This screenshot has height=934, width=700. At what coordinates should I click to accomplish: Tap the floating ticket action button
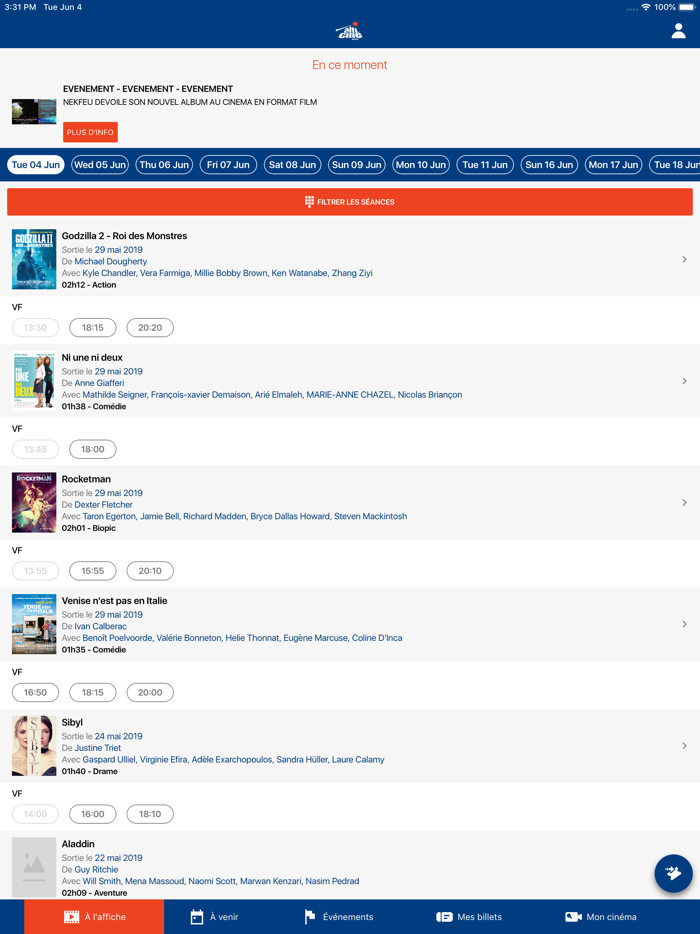point(673,873)
